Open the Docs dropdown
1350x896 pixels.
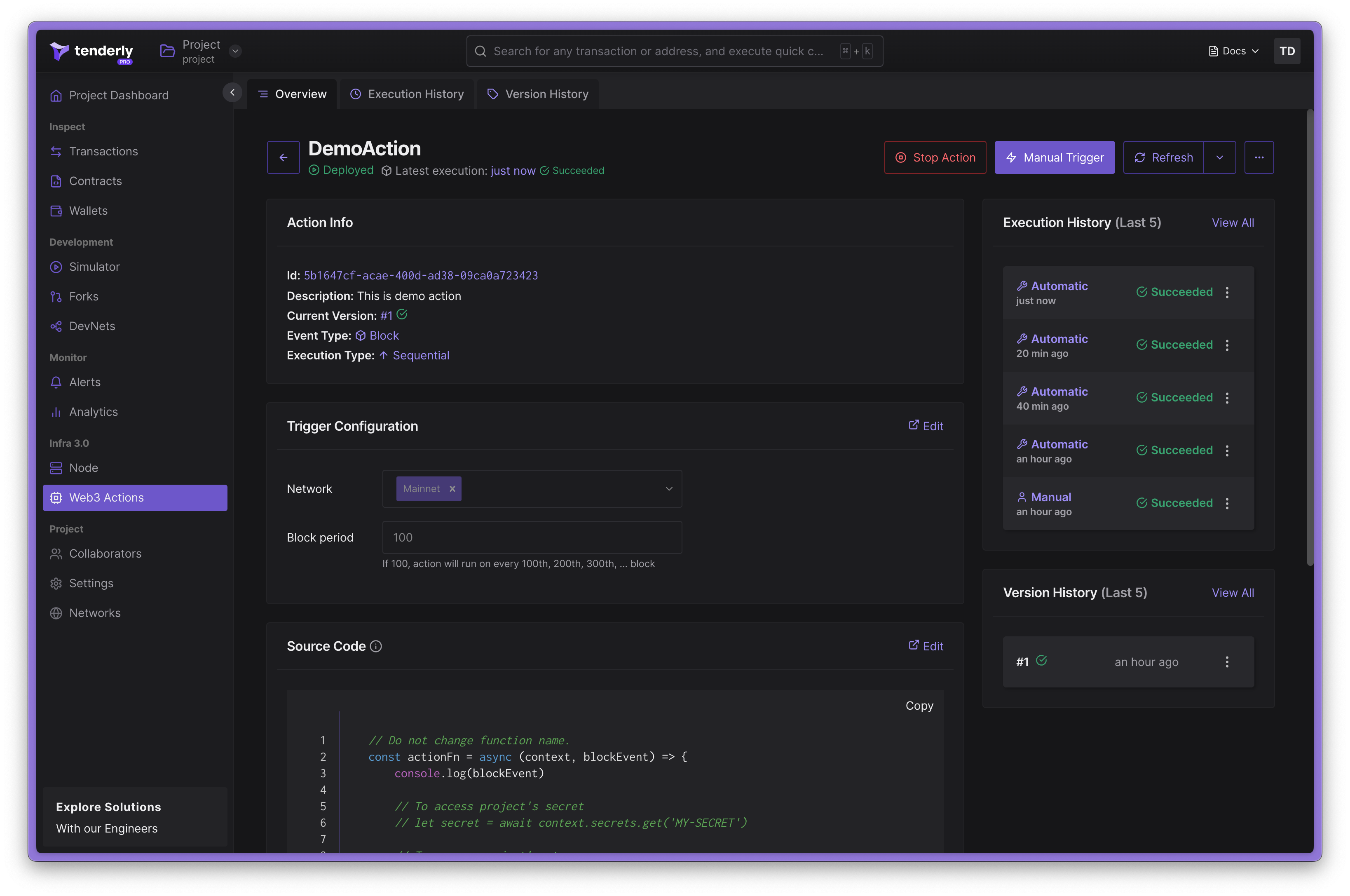tap(1233, 52)
